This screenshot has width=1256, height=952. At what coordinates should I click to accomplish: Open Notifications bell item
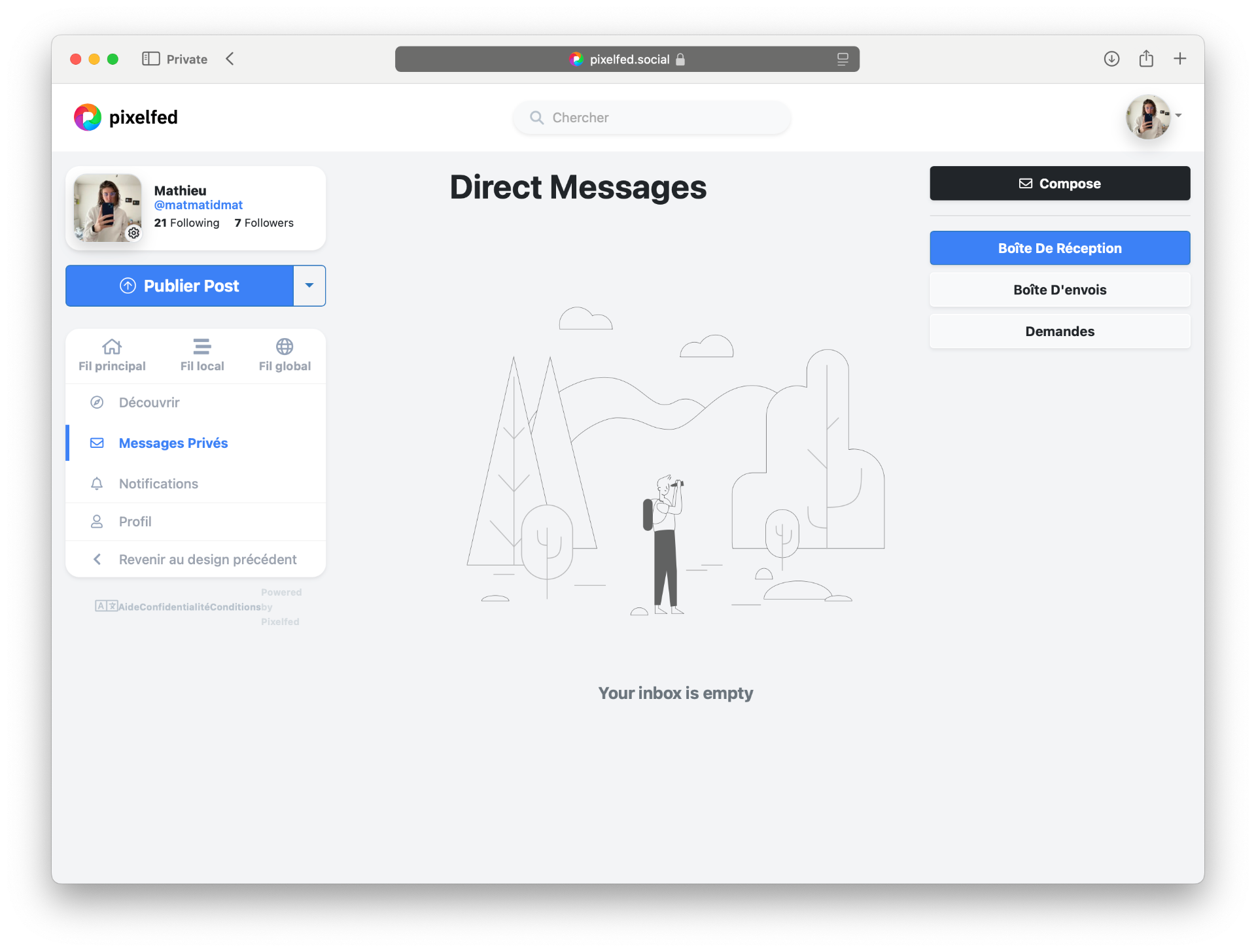point(158,484)
